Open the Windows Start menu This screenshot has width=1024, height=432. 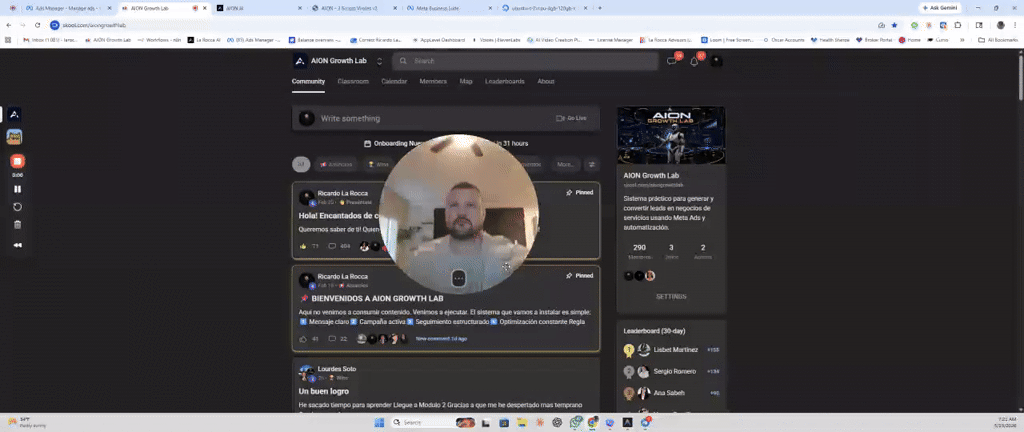[x=379, y=422]
